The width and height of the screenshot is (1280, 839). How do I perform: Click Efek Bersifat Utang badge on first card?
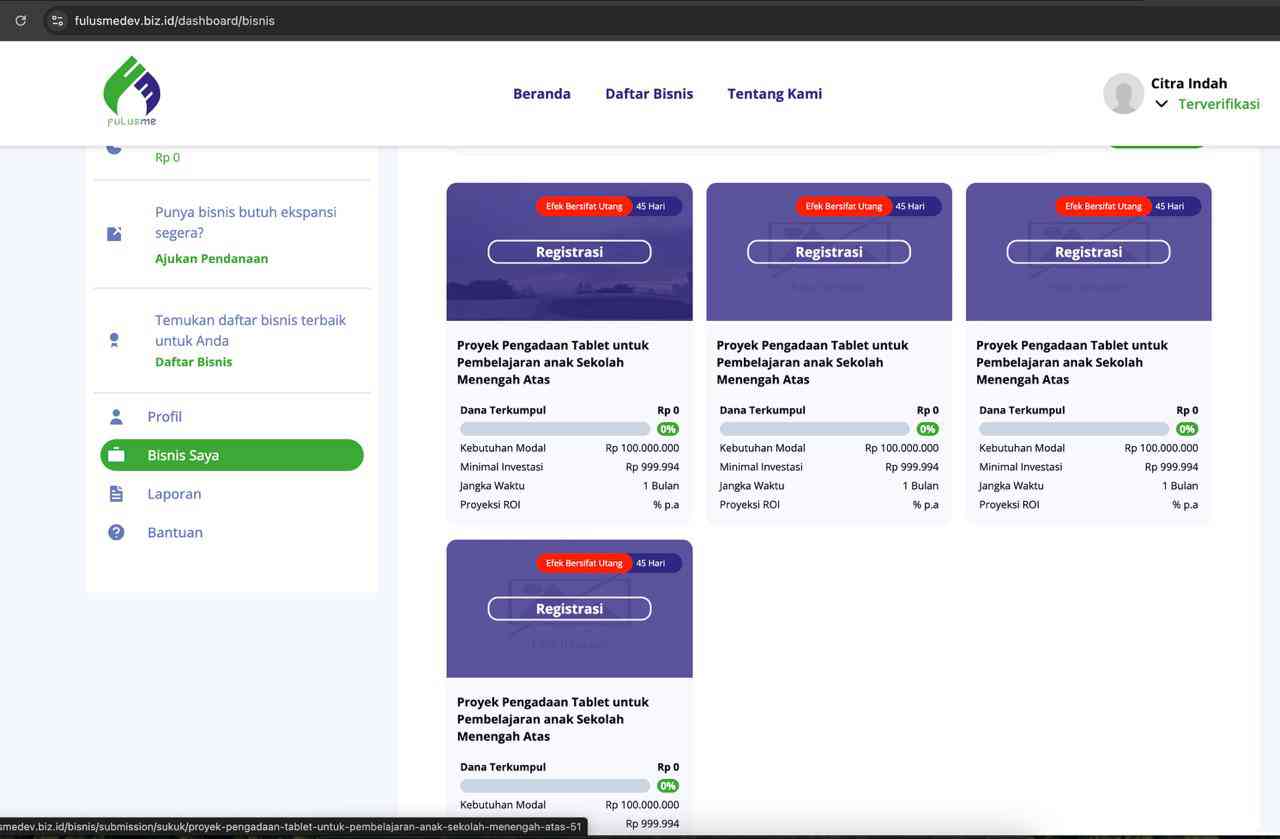(x=584, y=206)
